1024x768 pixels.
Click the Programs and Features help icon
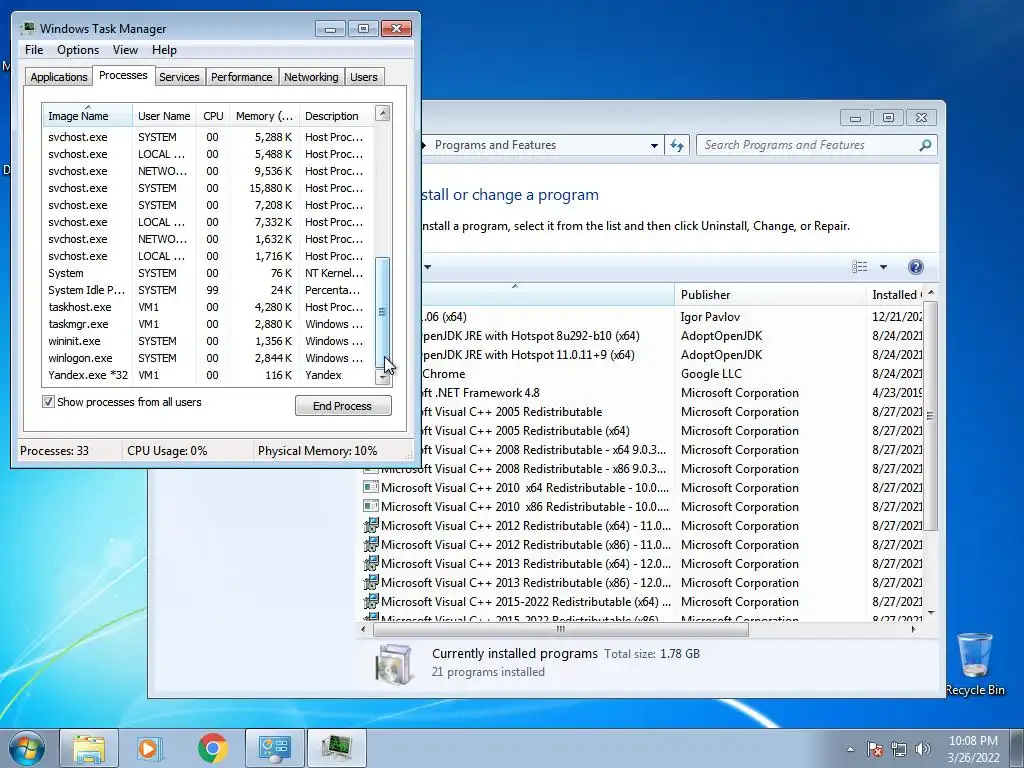pyautogui.click(x=916, y=266)
